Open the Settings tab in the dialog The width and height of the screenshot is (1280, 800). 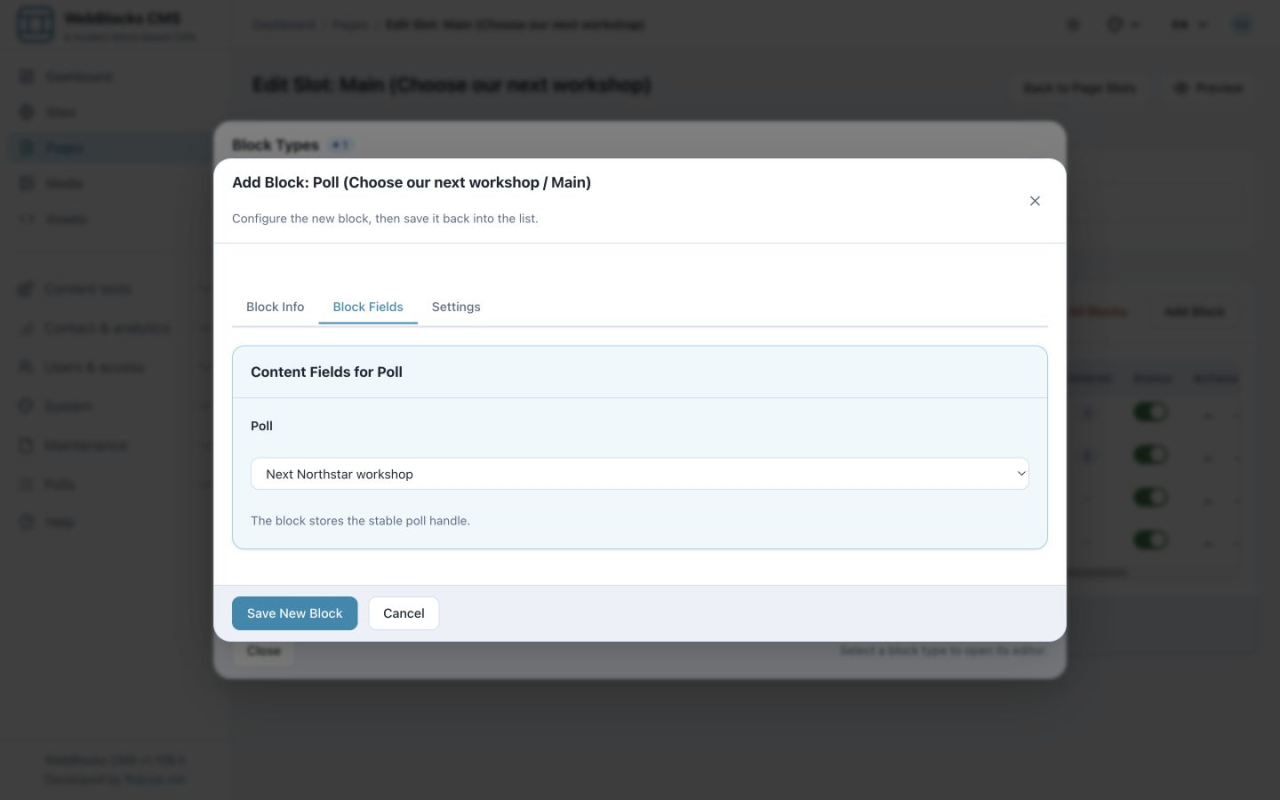tap(456, 307)
